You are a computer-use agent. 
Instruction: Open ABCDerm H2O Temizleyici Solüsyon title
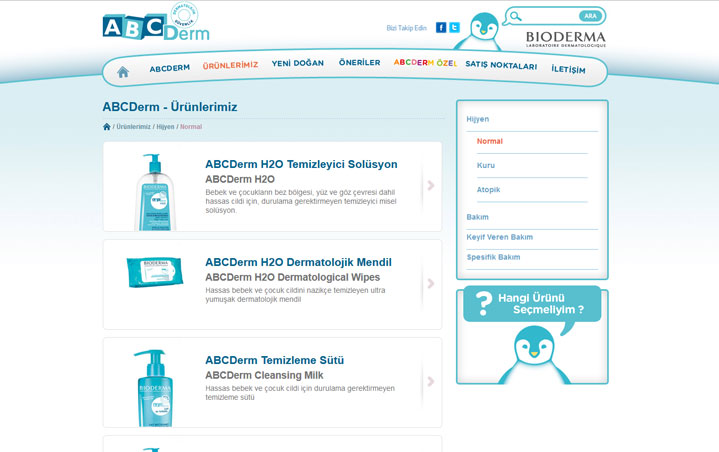click(301, 164)
